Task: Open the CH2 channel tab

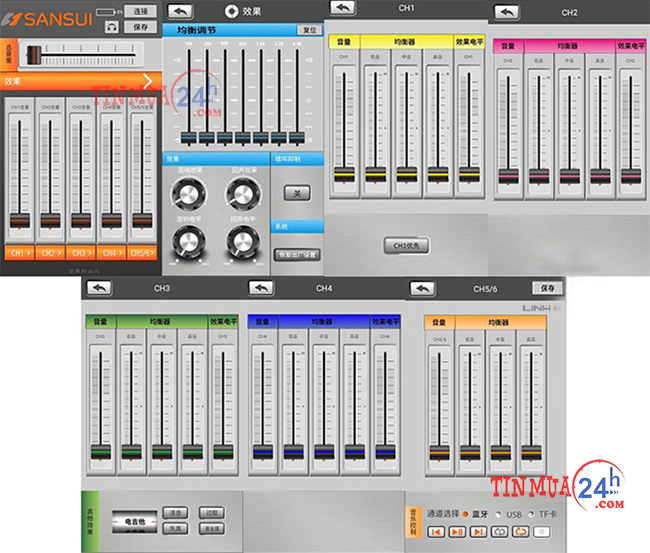Action: click(50, 253)
